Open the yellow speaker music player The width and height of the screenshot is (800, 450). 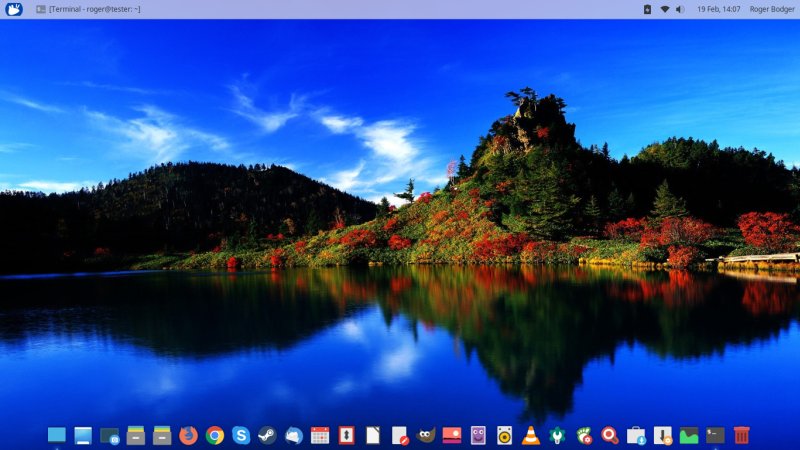pyautogui.click(x=505, y=436)
